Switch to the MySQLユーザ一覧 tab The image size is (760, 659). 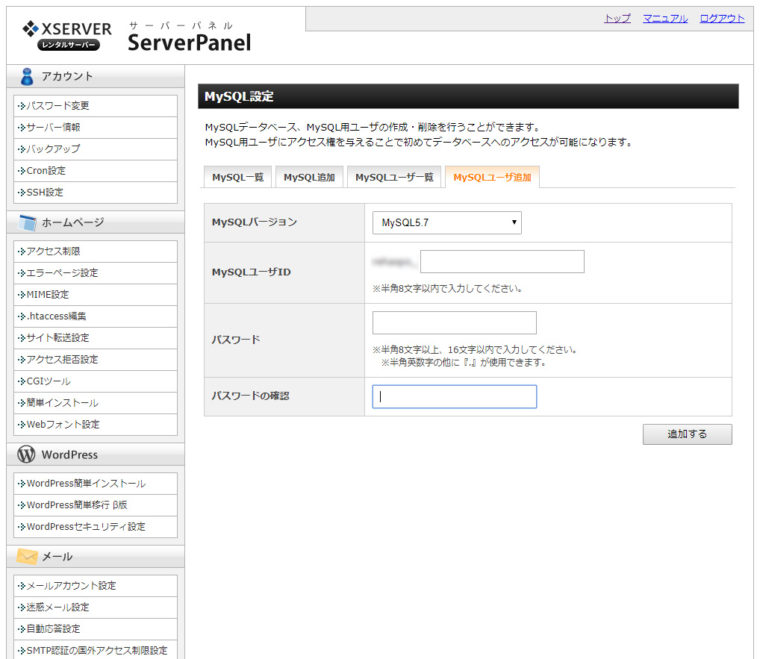click(394, 177)
